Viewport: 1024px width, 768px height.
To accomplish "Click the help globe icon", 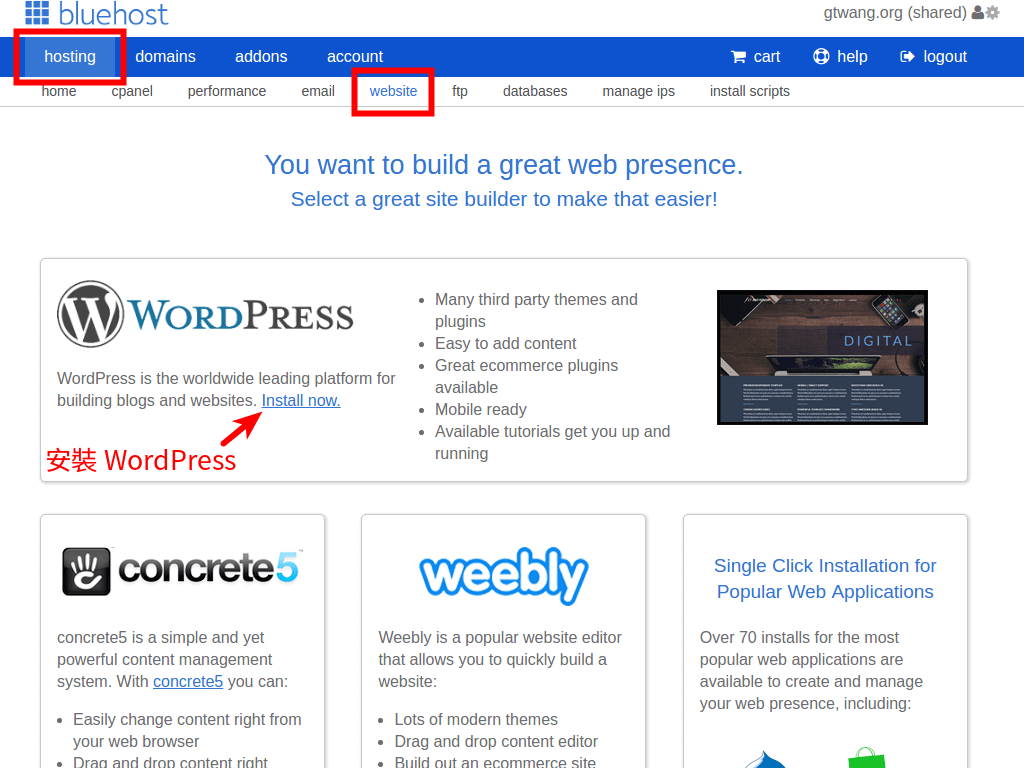I will click(820, 56).
